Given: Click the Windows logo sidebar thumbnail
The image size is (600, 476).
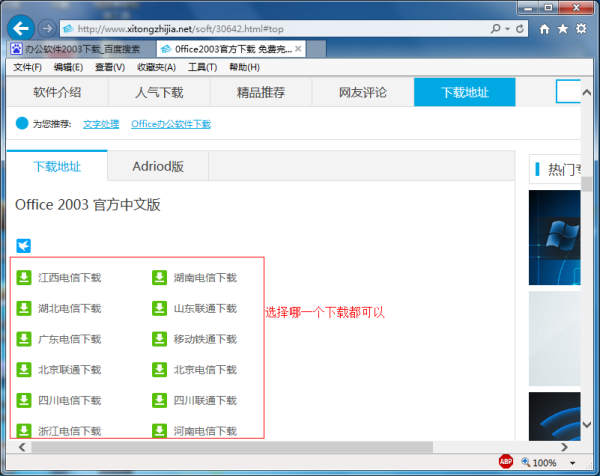Looking at the screenshot, I should (x=554, y=237).
